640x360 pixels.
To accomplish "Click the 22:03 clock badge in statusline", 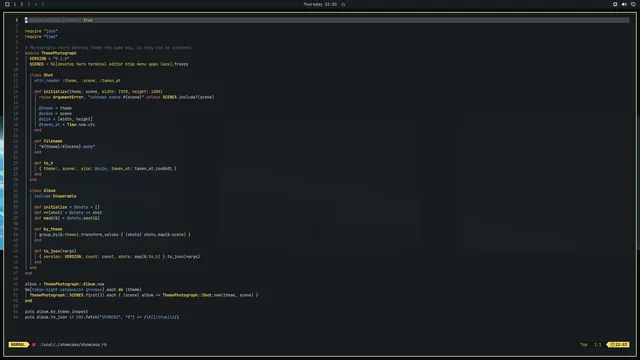I will pyautogui.click(x=619, y=344).
